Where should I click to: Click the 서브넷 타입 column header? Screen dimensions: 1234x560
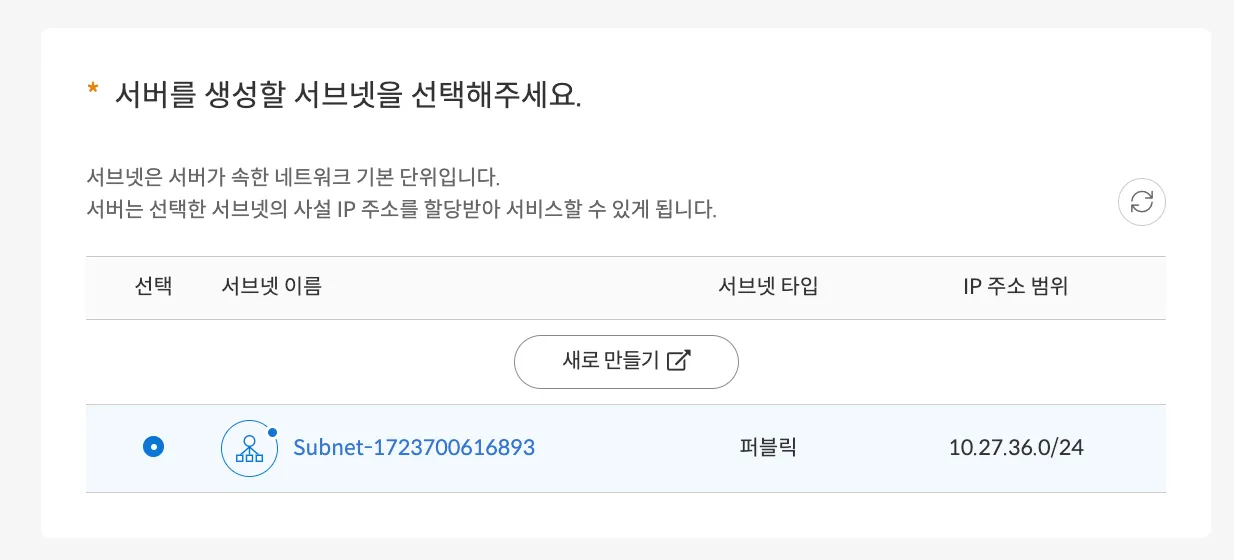pyautogui.click(x=768, y=287)
